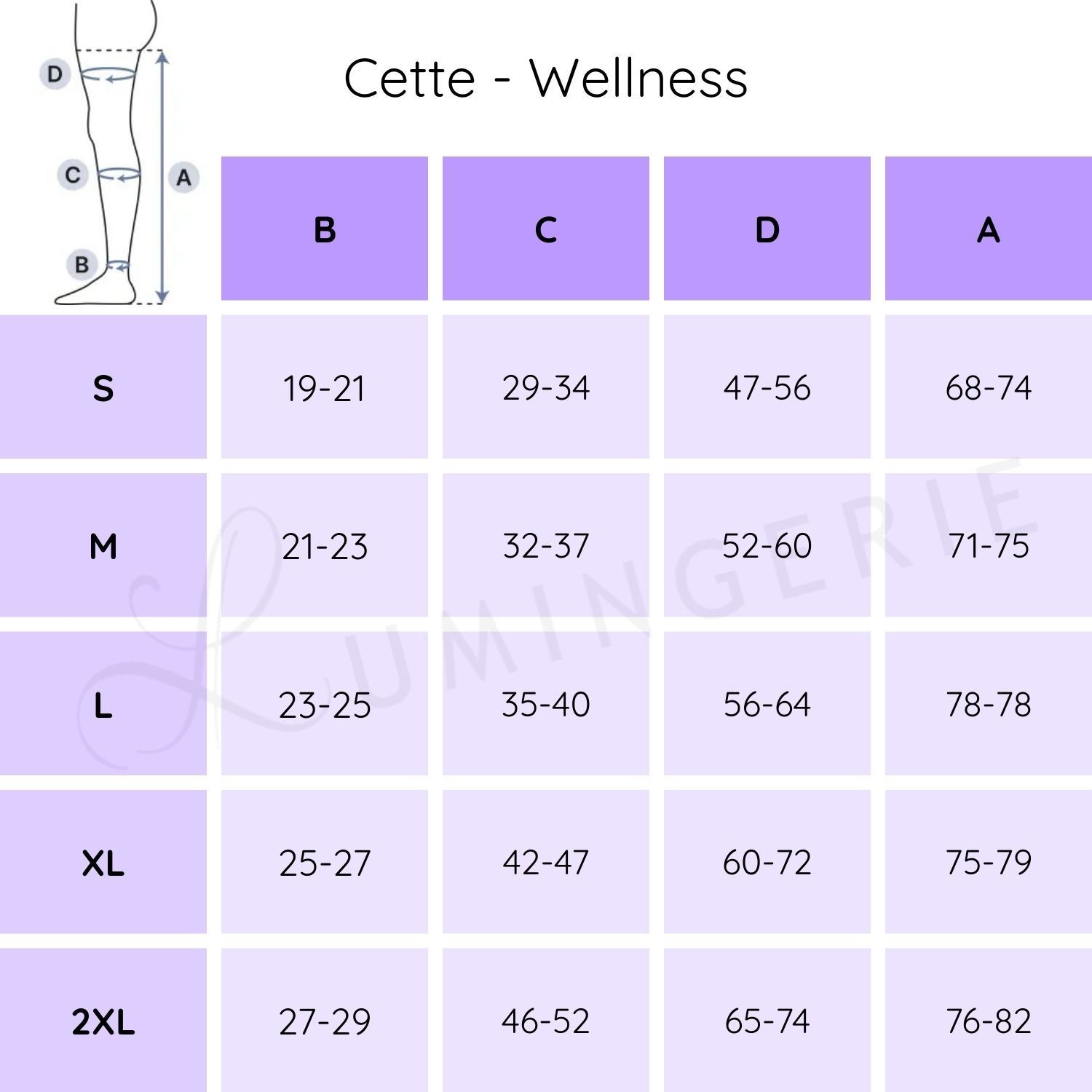Click the B circle marker near the ankle
The width and height of the screenshot is (1092, 1092).
82,265
